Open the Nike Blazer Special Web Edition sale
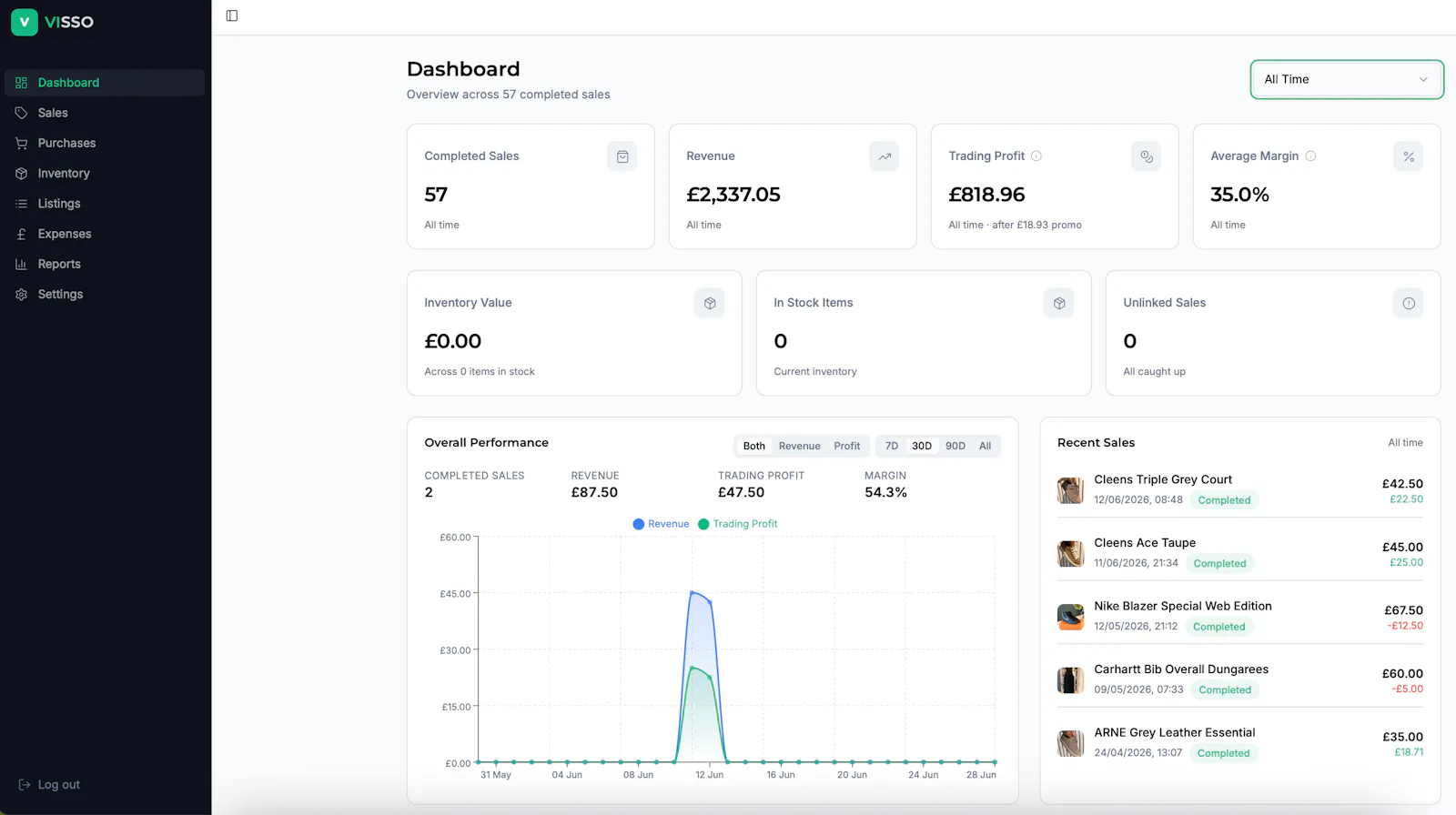The width and height of the screenshot is (1456, 815). pyautogui.click(x=1240, y=617)
